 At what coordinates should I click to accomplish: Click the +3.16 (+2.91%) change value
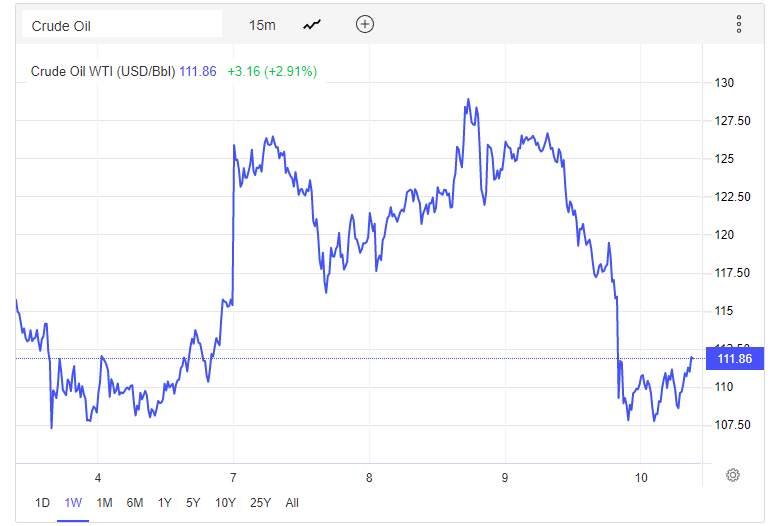[272, 71]
